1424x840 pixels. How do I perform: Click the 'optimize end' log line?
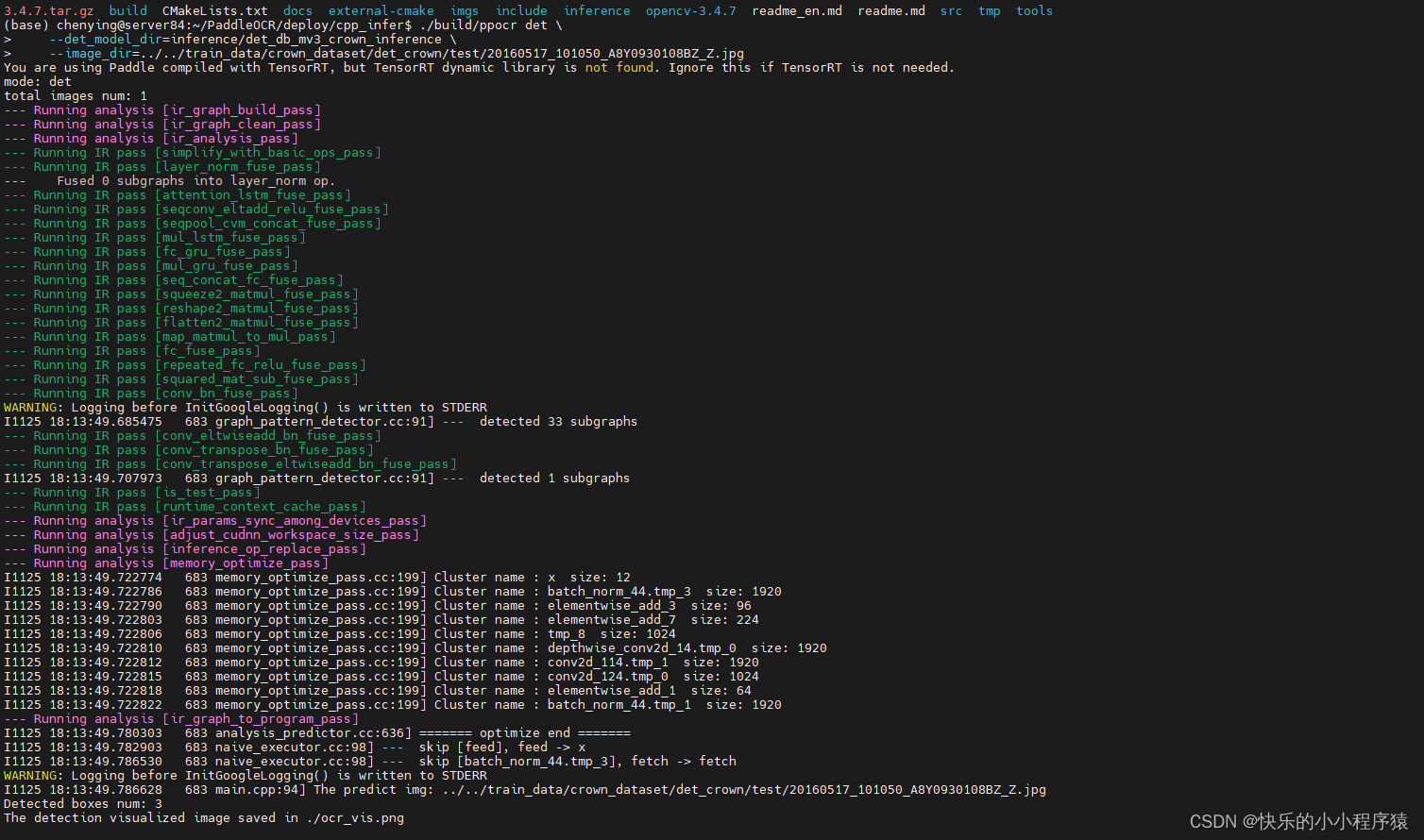click(317, 733)
